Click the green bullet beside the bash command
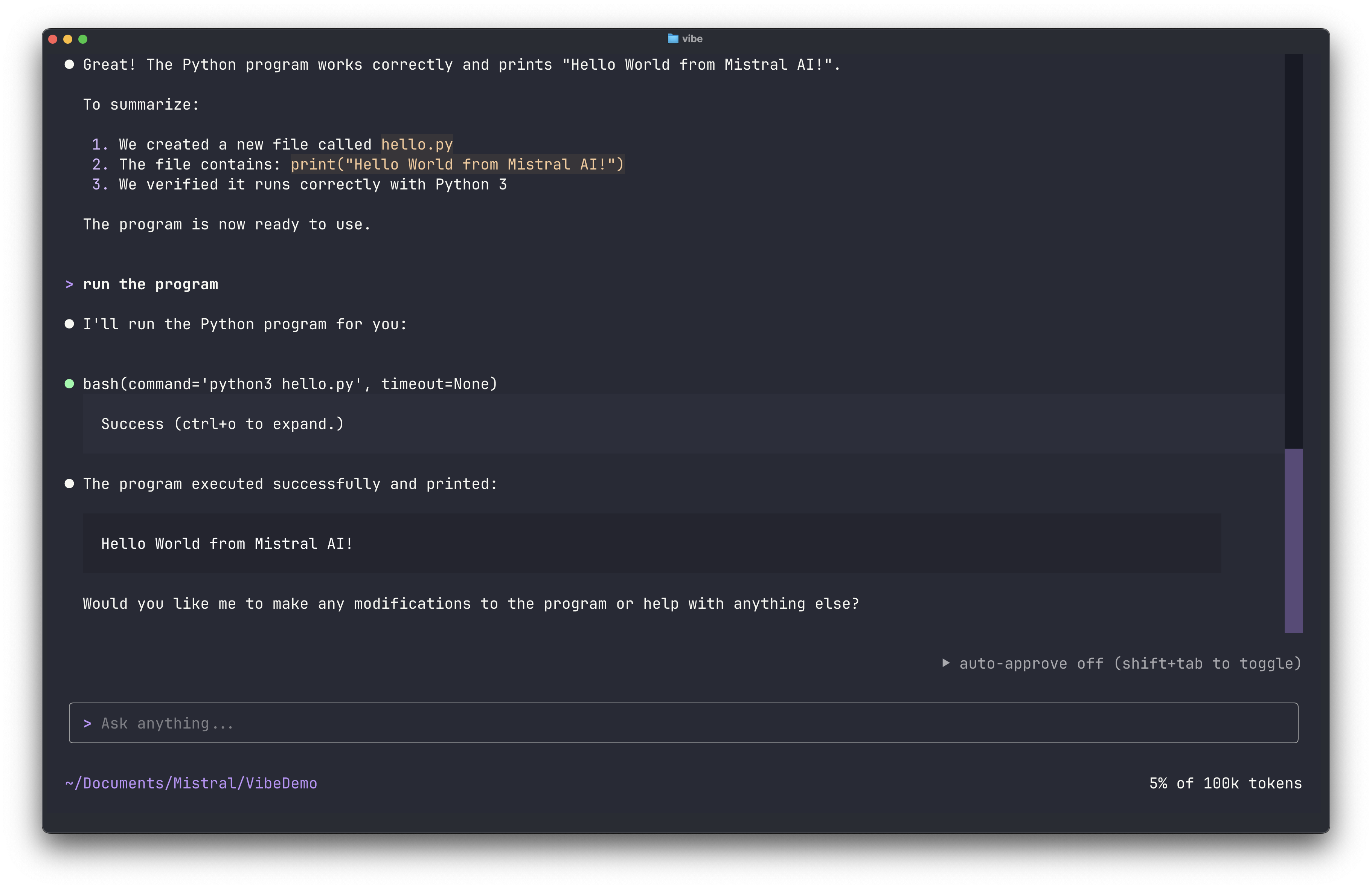This screenshot has height=889, width=1372. pyautogui.click(x=70, y=383)
